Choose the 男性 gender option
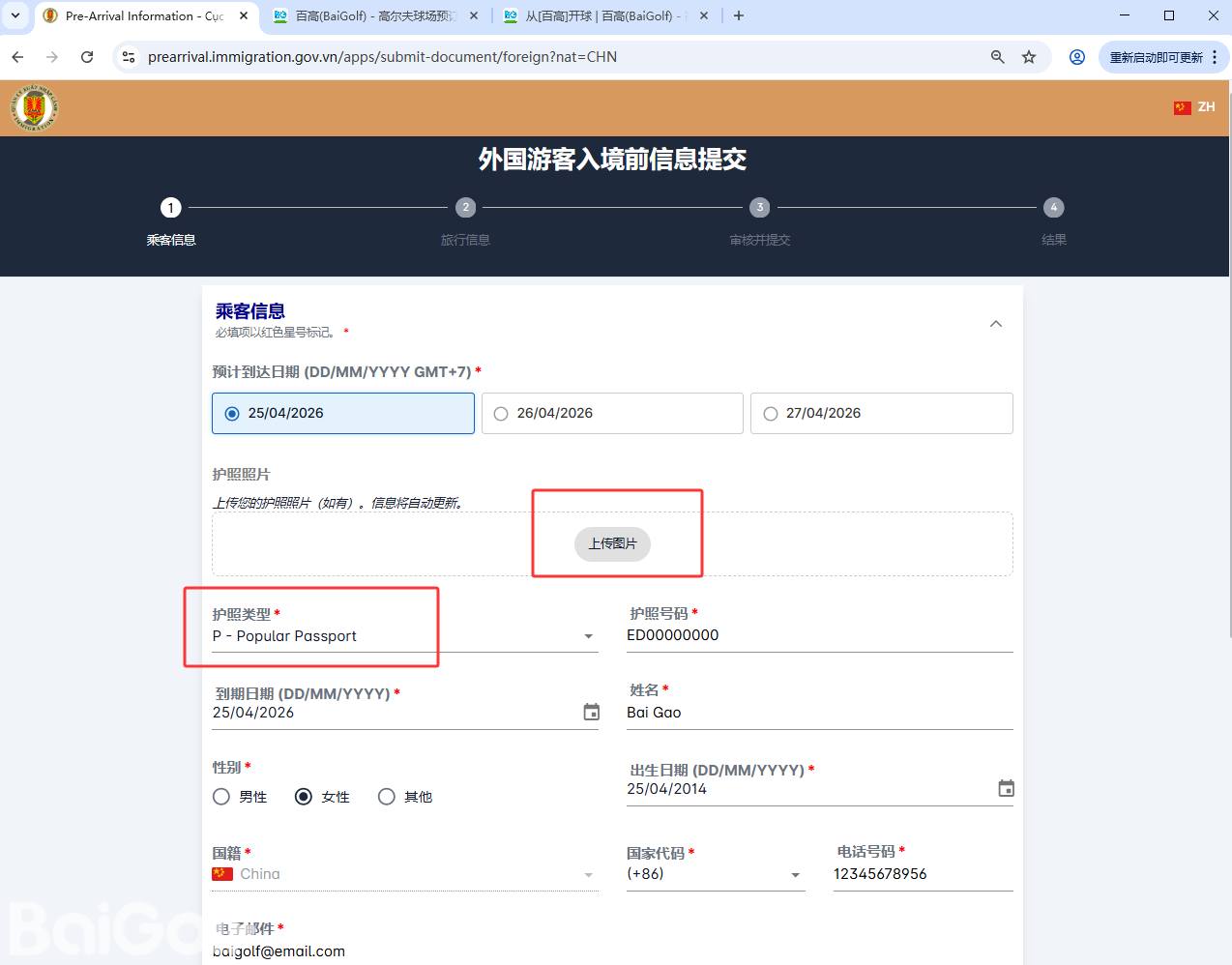This screenshot has height=965, width=1232. (x=221, y=797)
